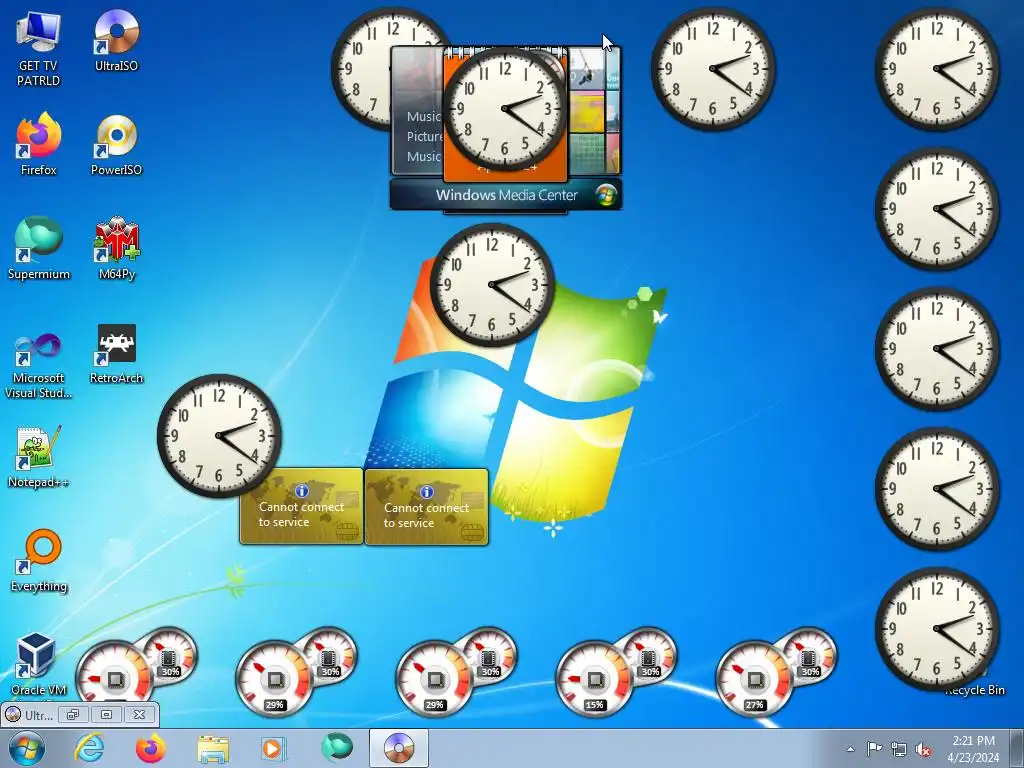
Task: Select the Supermium desktop shortcut
Action: pos(39,248)
